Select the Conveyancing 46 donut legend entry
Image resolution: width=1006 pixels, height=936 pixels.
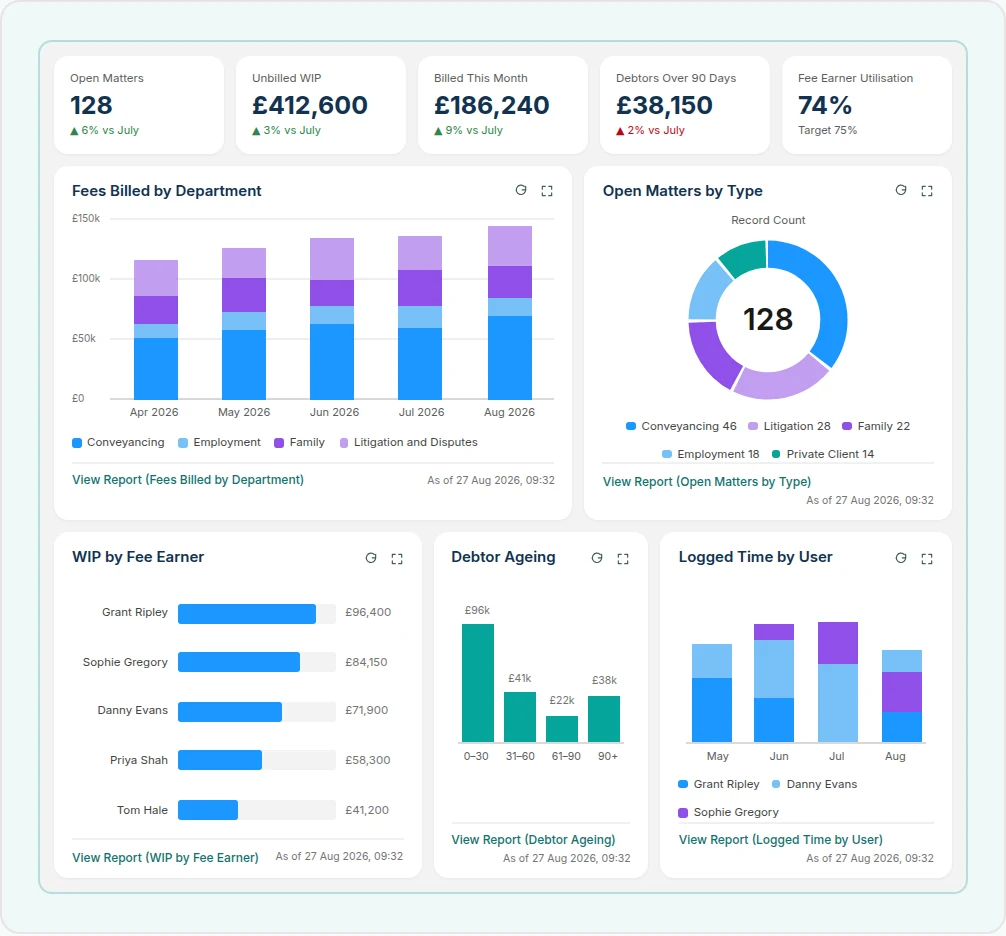(681, 427)
